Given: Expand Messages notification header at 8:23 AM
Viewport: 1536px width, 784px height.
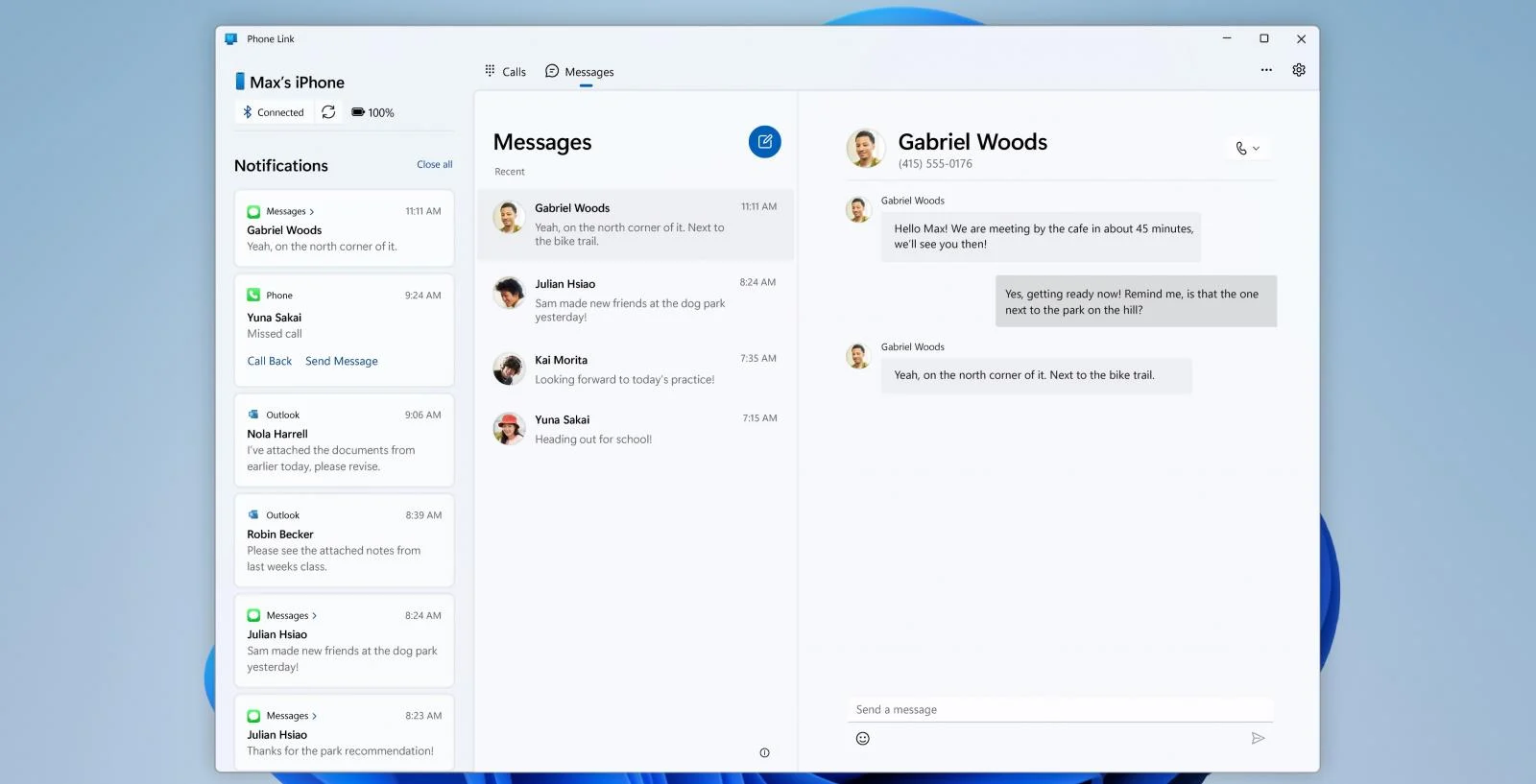Looking at the screenshot, I should (x=290, y=716).
